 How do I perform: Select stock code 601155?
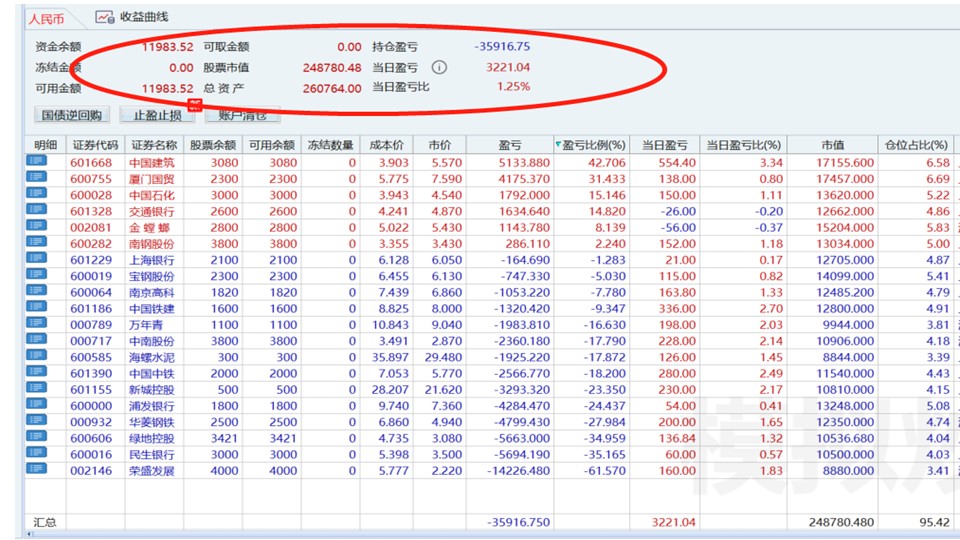[91, 390]
